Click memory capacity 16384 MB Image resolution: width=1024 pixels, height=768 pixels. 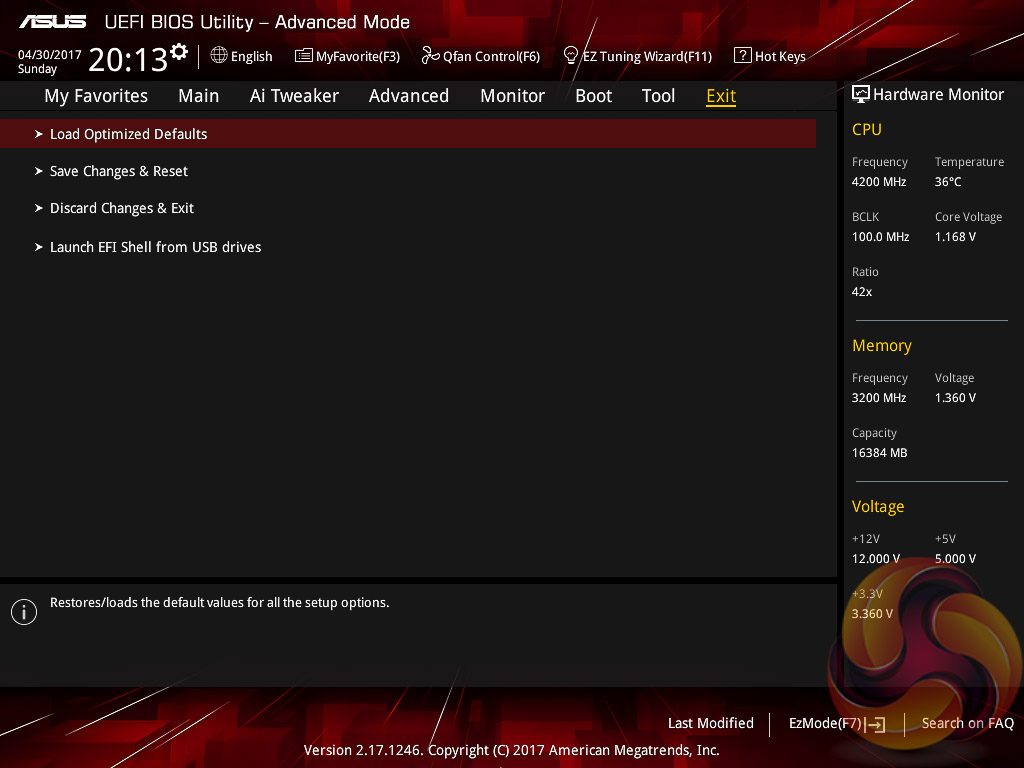pyautogui.click(x=880, y=453)
